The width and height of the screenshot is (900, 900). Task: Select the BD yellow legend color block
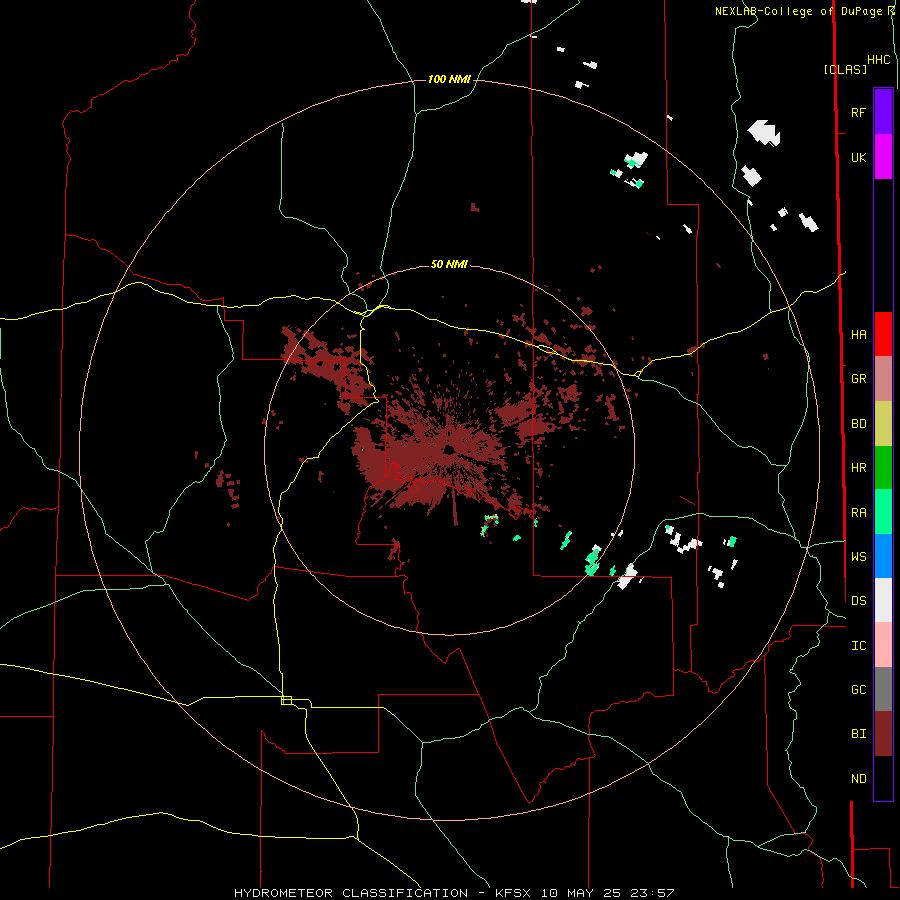pyautogui.click(x=883, y=423)
